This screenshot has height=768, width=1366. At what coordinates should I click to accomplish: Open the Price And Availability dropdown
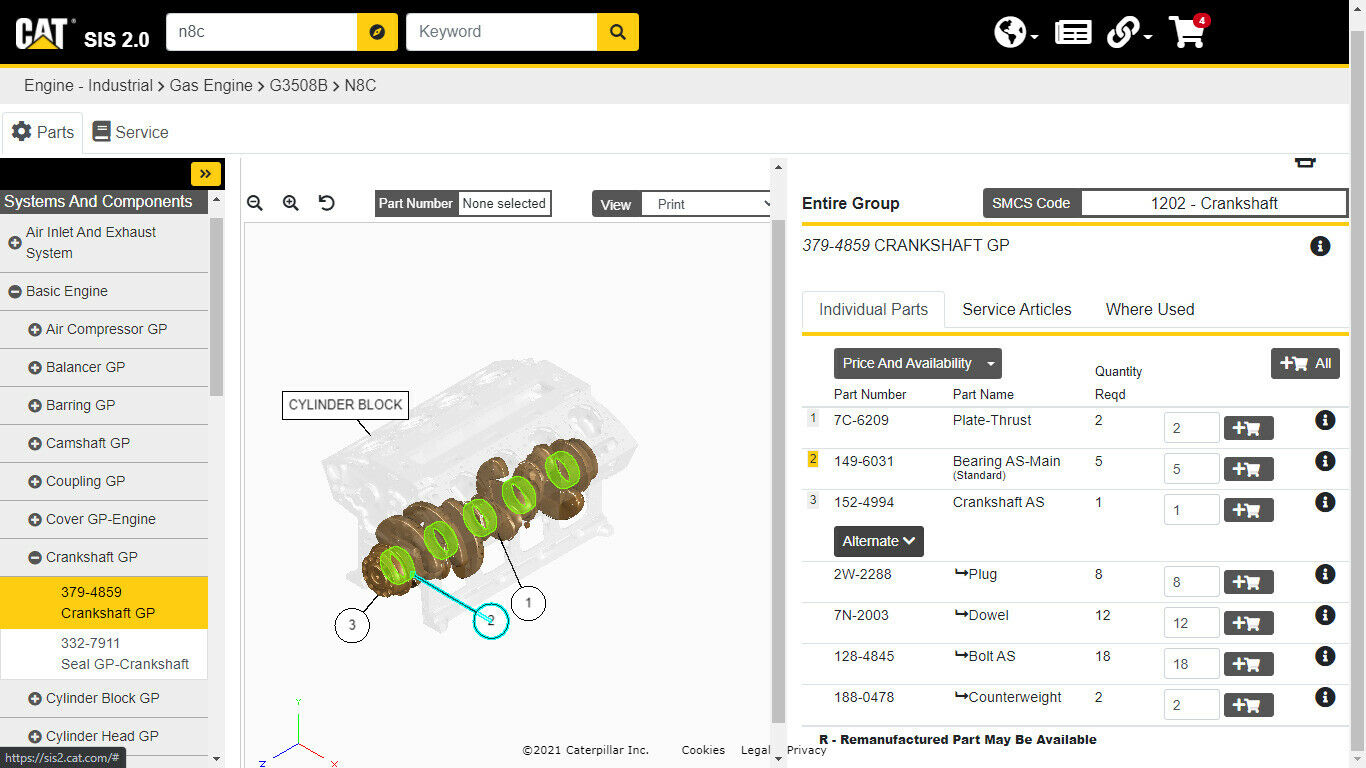point(917,363)
